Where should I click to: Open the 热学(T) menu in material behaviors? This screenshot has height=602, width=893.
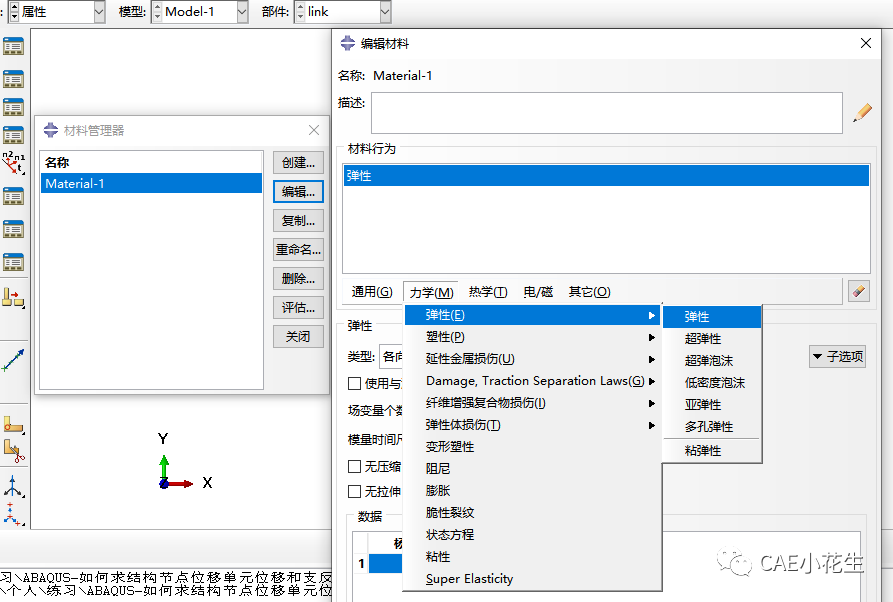point(487,291)
